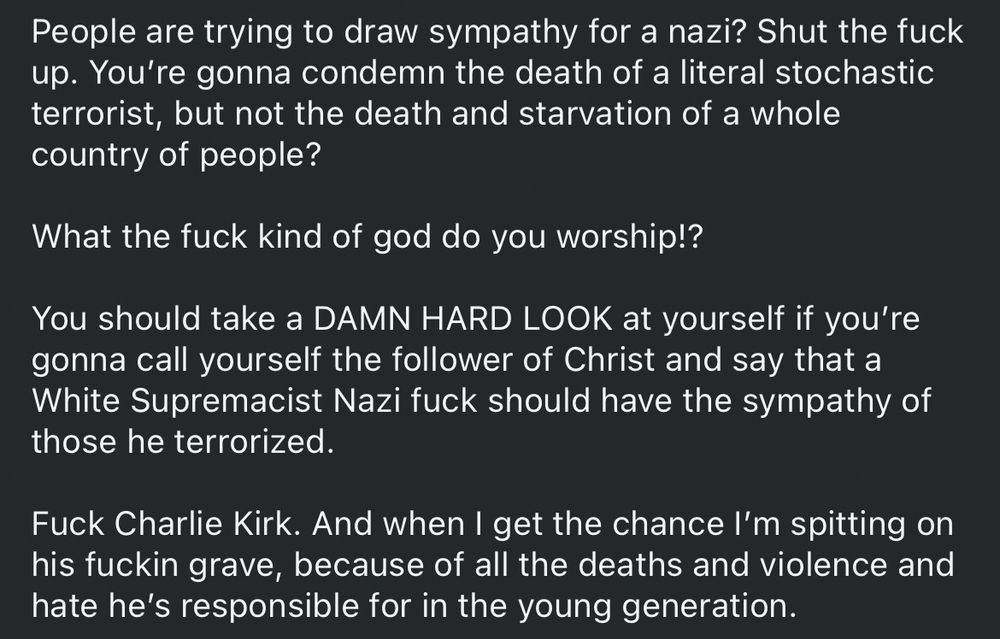Click the word "yourself" after "LOOK at"

click(723, 318)
